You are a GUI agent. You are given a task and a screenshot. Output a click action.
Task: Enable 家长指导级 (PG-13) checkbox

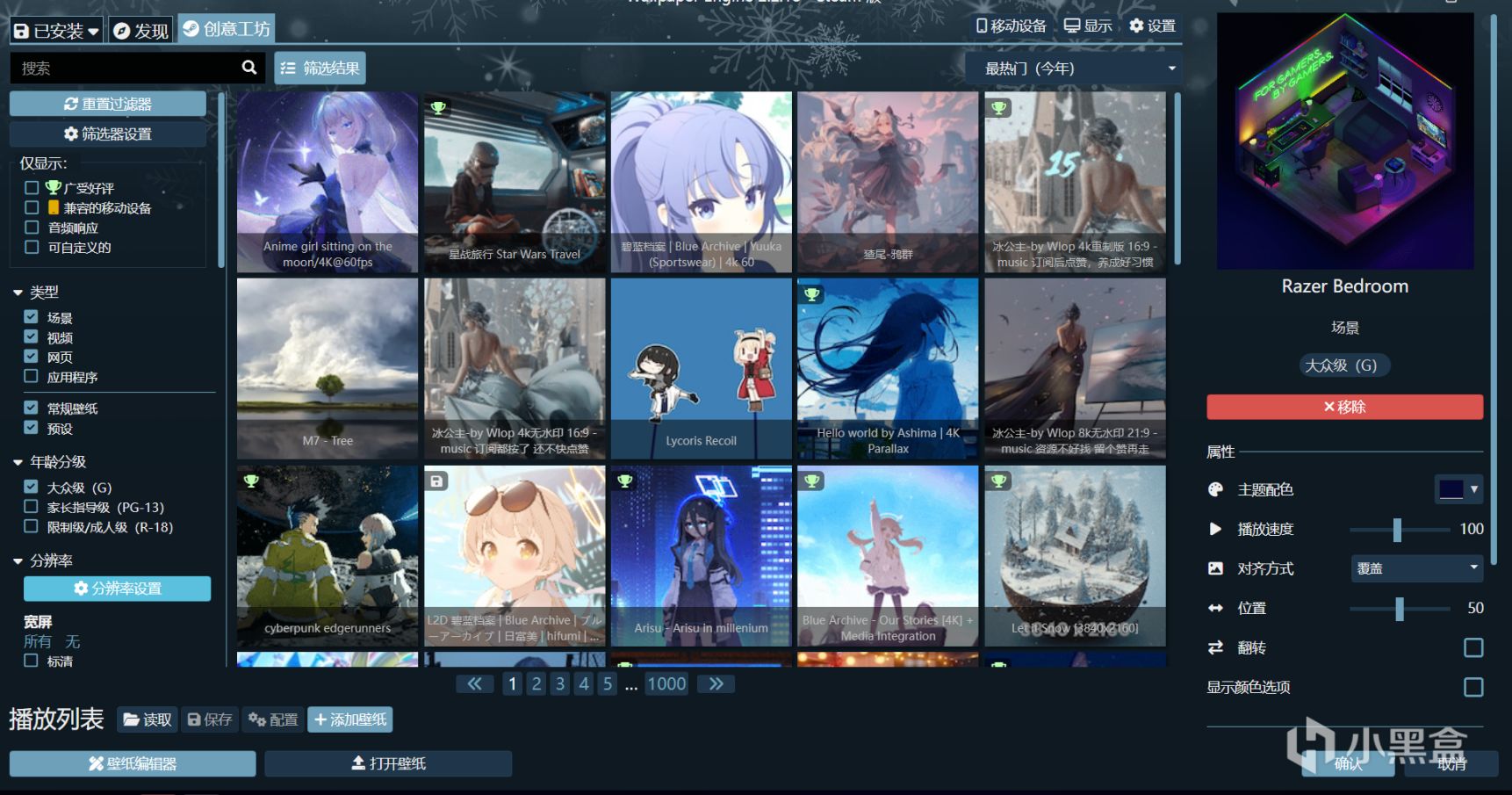(x=31, y=507)
